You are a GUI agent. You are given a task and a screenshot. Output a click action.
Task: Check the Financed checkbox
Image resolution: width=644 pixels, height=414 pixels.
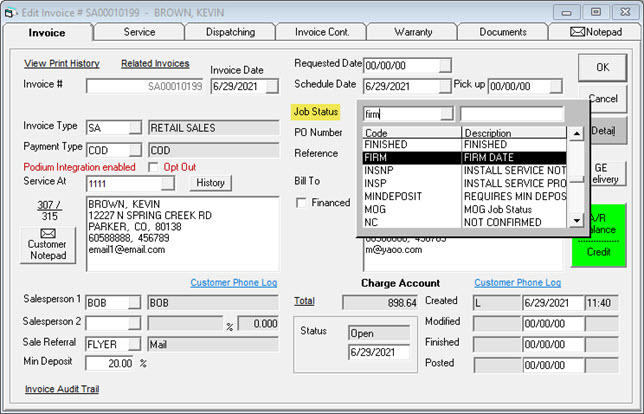coord(301,202)
